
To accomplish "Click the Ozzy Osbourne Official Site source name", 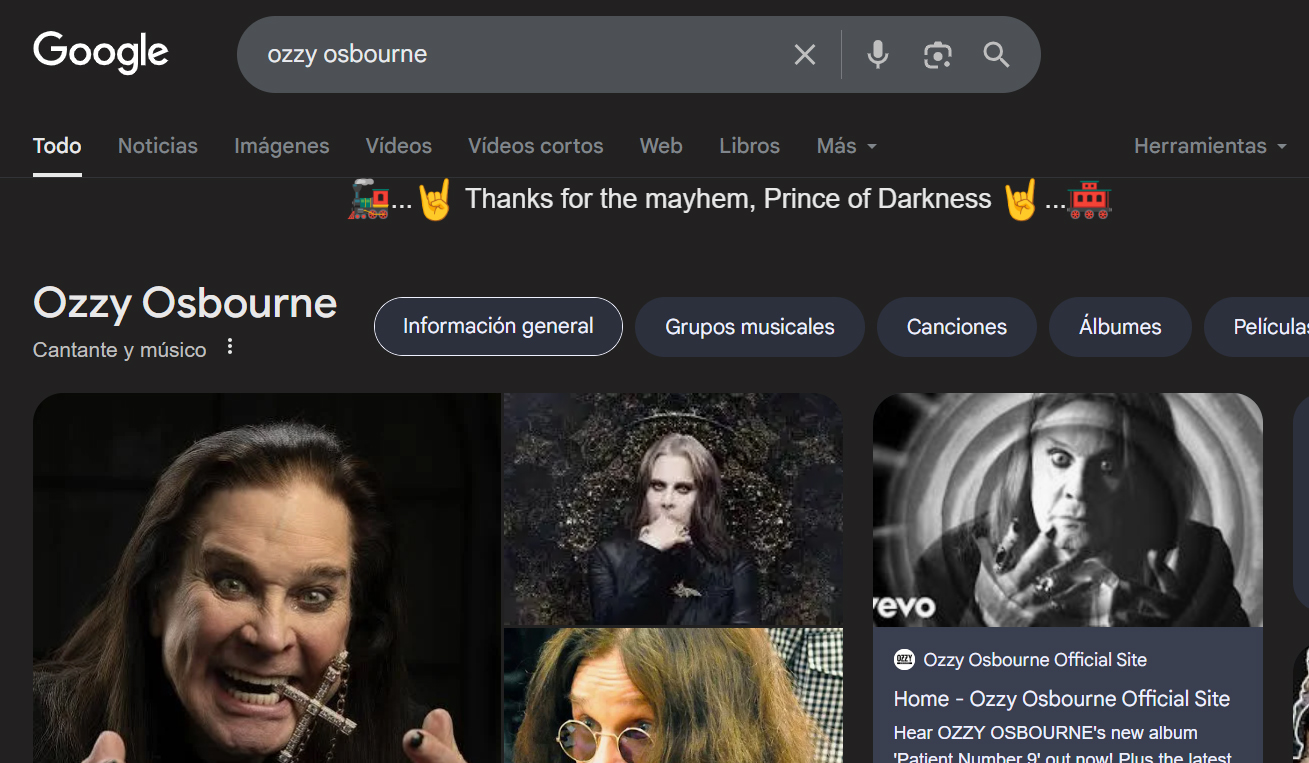I will tap(1035, 660).
